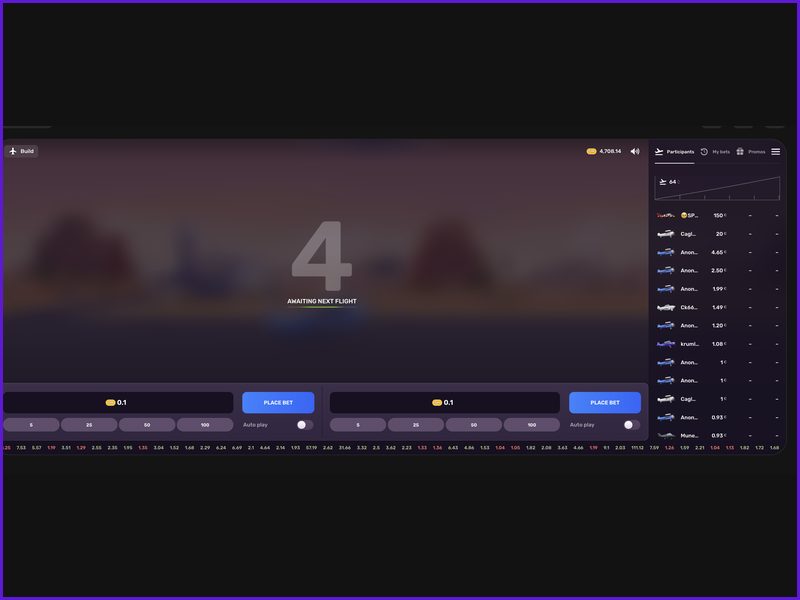This screenshot has height=600, width=800.
Task: Click the coin icon showing the 4,708.14 balance
Action: (x=591, y=151)
